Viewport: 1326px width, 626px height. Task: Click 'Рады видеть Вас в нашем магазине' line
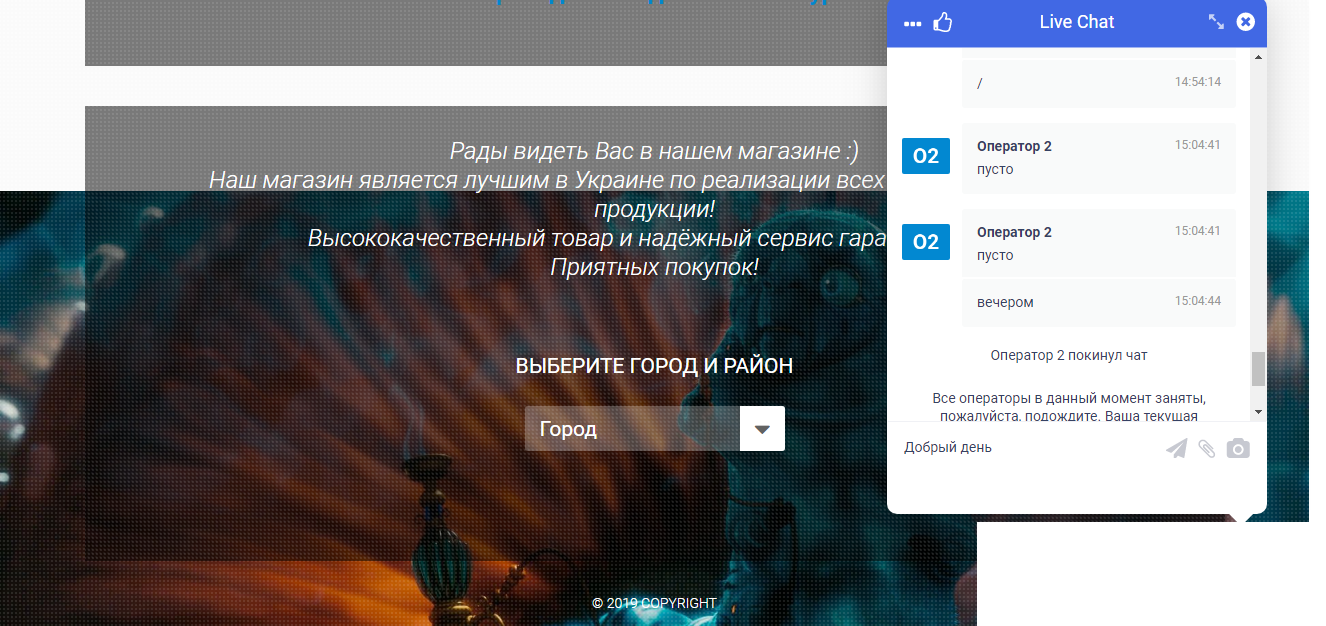coord(654,152)
